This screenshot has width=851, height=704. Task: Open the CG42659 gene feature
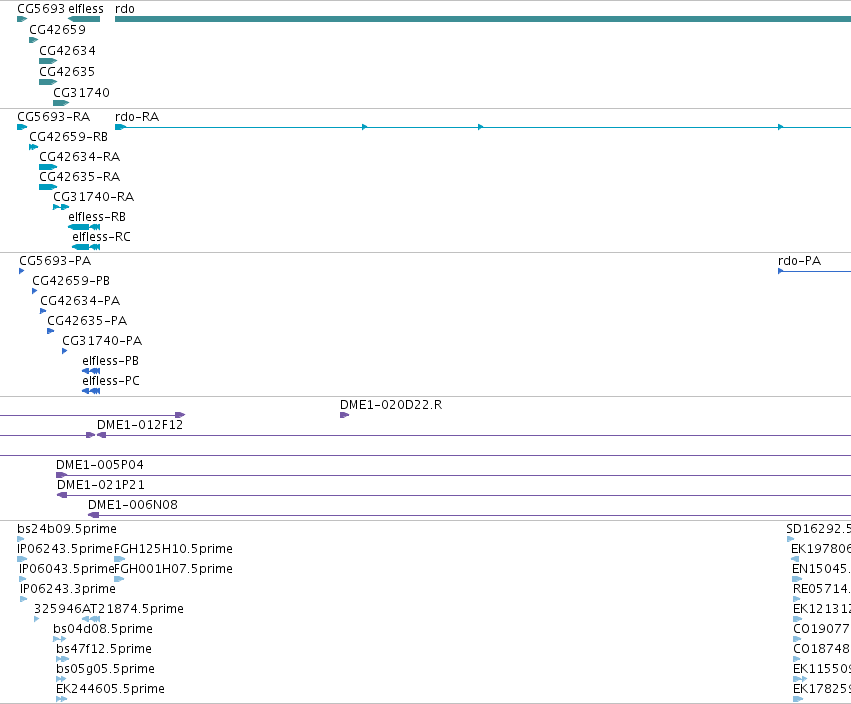(x=34, y=40)
